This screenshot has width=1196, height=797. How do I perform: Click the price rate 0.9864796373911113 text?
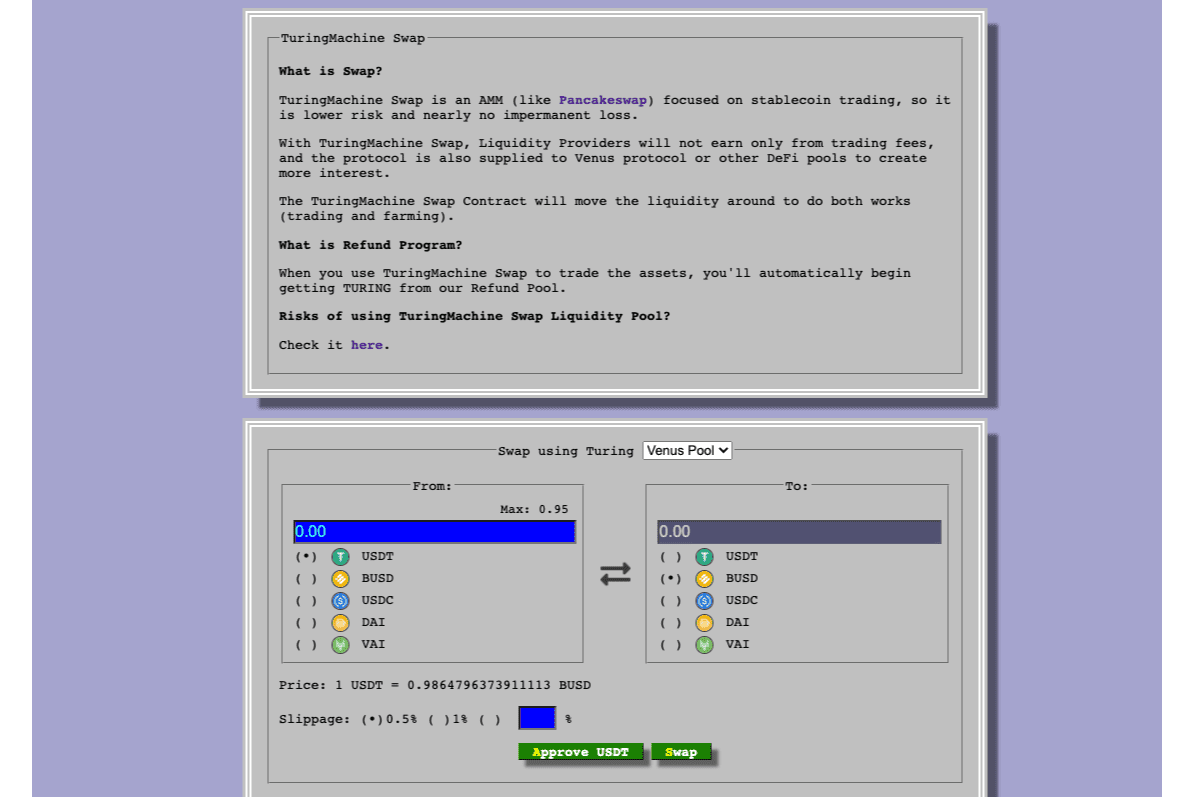[x=478, y=686]
